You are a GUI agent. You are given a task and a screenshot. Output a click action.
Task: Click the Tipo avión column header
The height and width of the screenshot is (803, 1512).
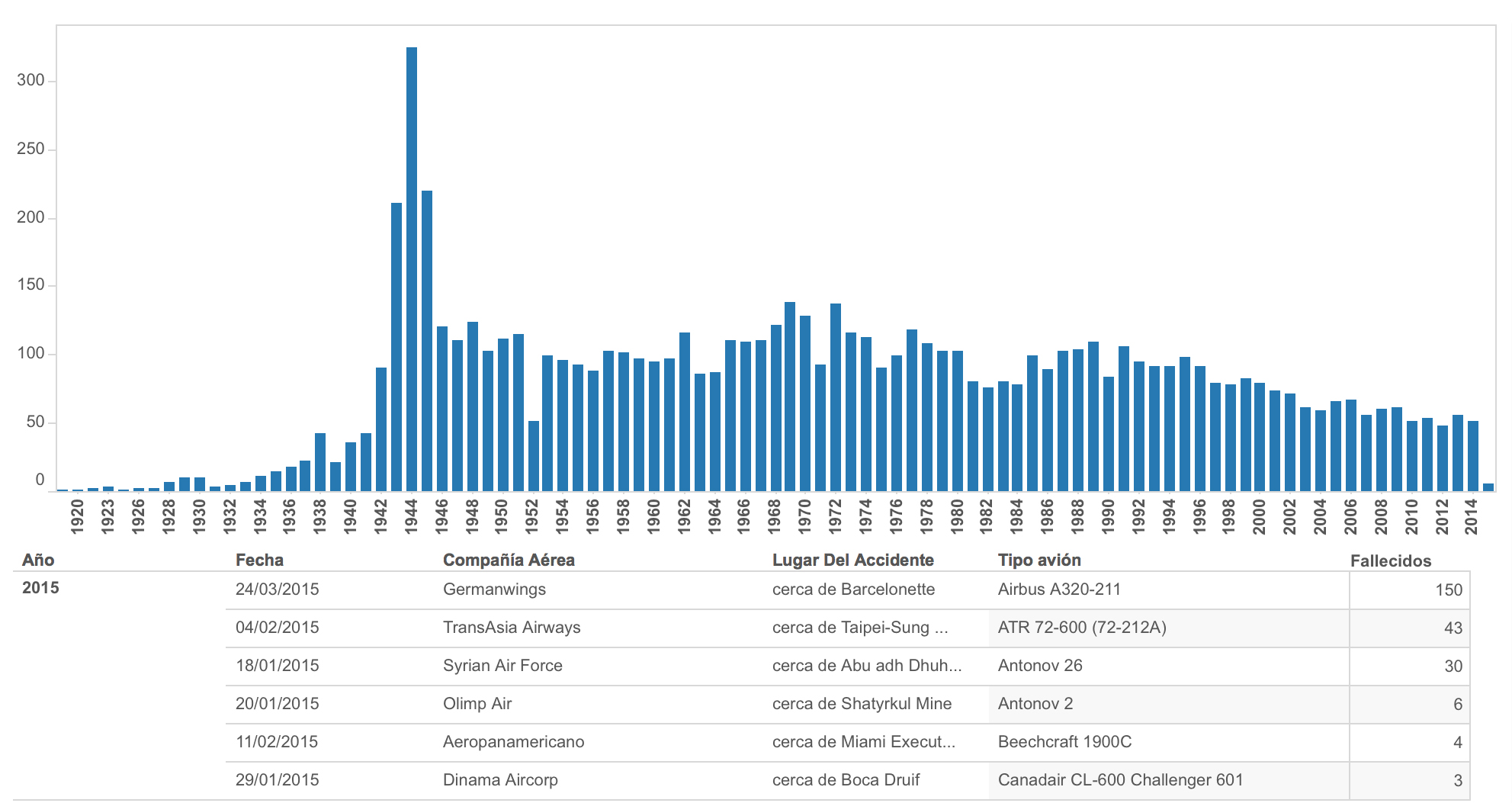(x=1039, y=560)
